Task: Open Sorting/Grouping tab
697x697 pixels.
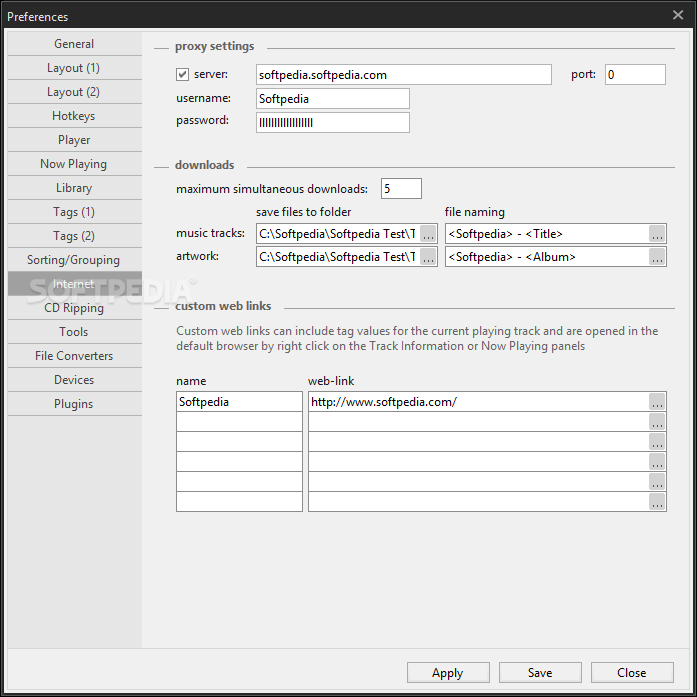Action: pyautogui.click(x=75, y=260)
